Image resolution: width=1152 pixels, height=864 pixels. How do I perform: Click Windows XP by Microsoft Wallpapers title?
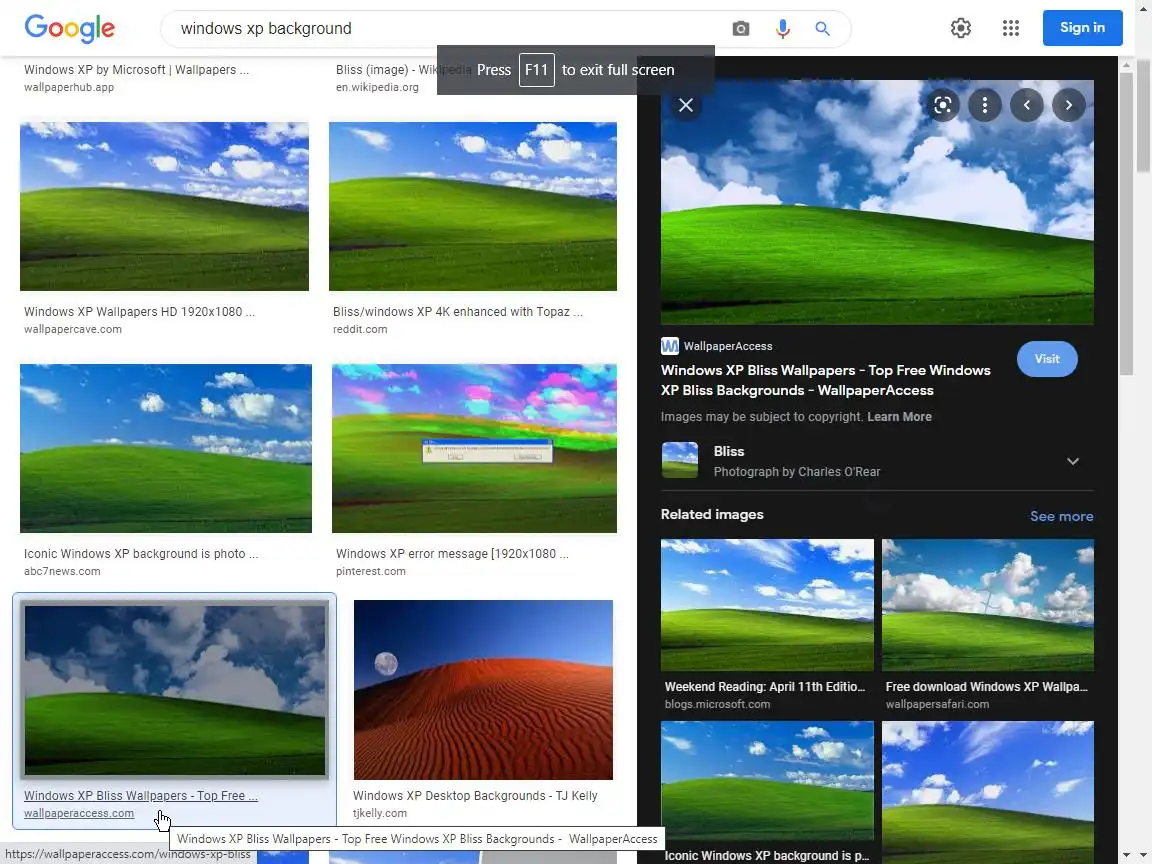pos(136,70)
